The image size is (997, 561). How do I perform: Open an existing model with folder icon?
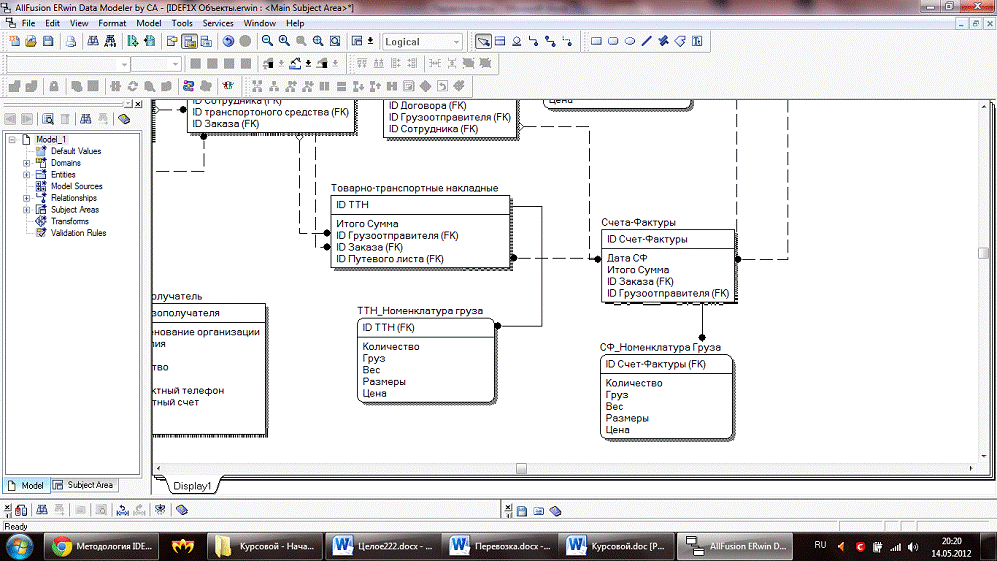point(31,42)
